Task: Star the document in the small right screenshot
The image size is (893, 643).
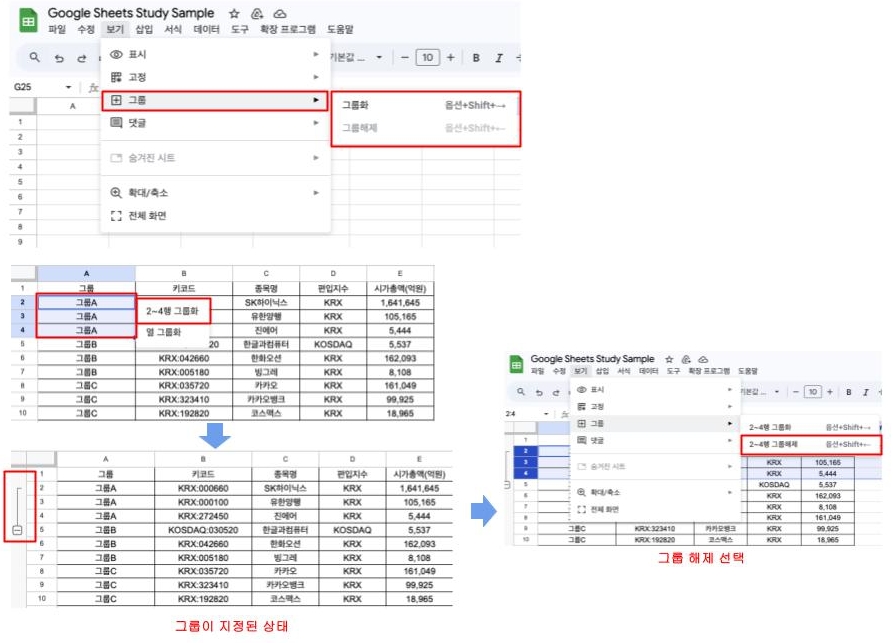Action: pyautogui.click(x=669, y=359)
